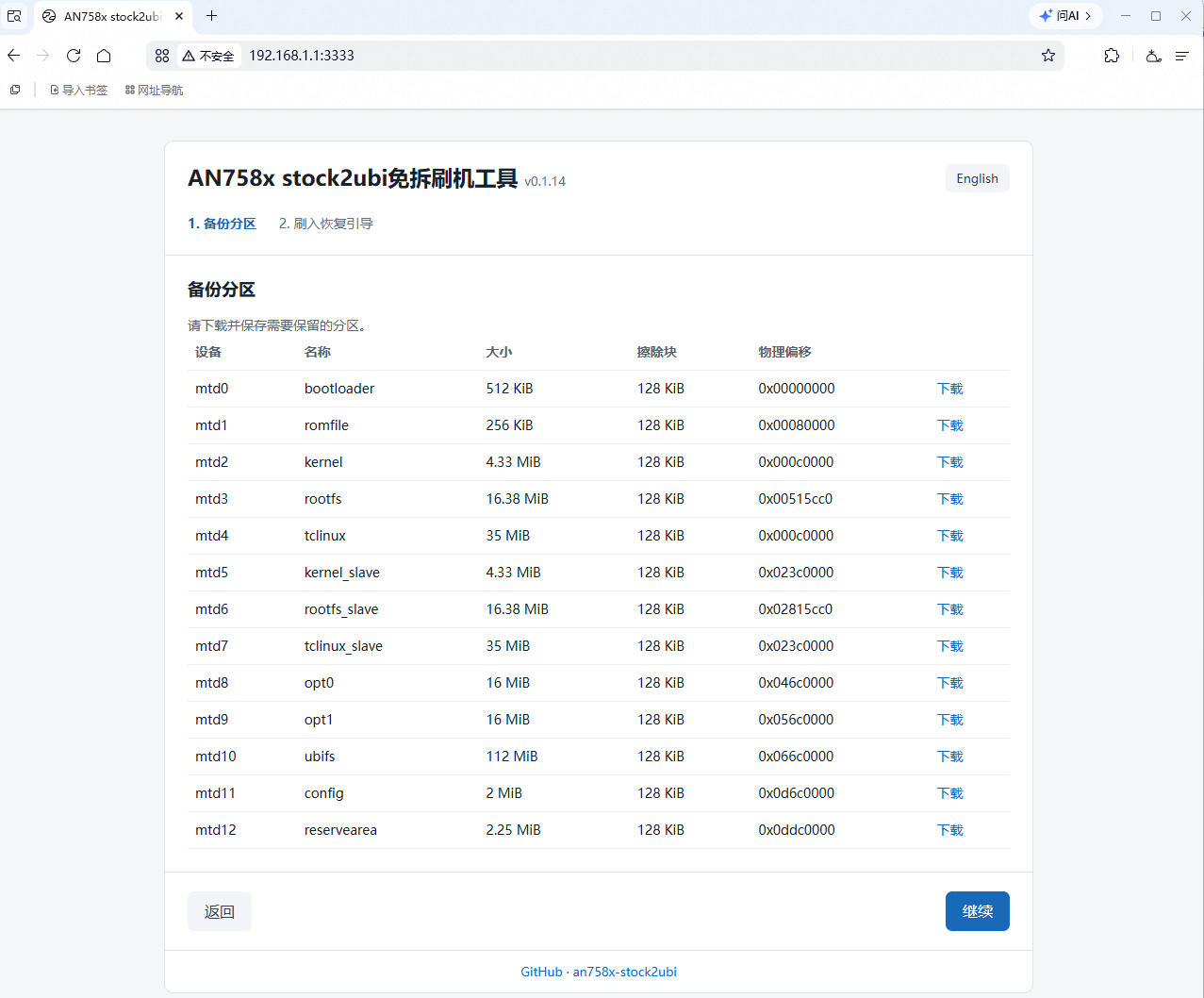Open 导入书签 bookmark item

coord(79,90)
